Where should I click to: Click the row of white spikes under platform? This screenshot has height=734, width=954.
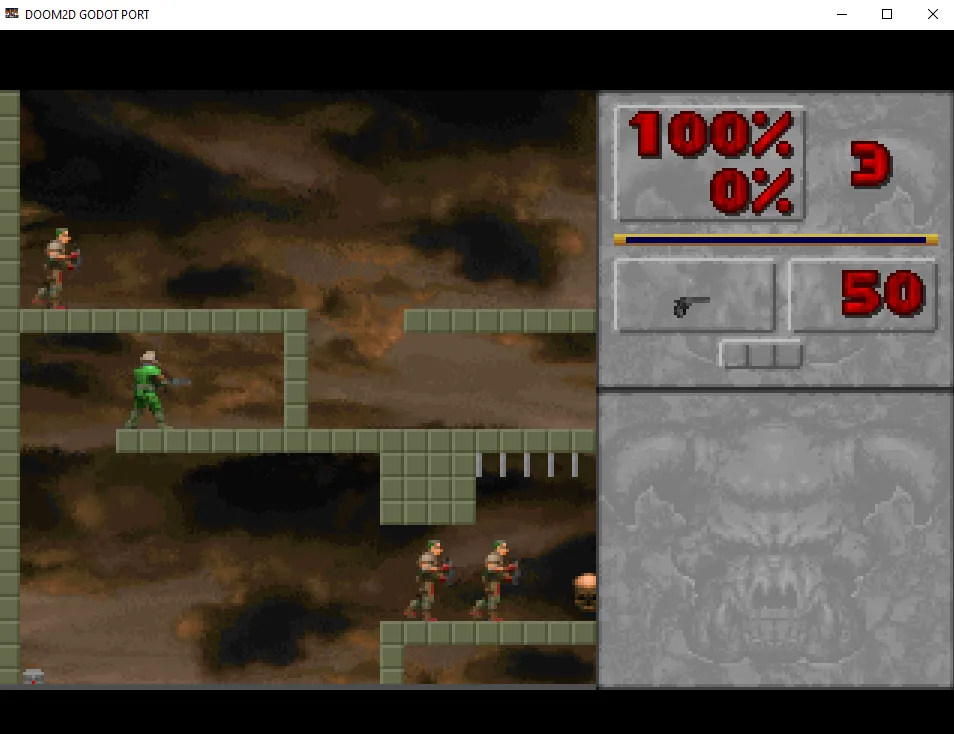click(527, 464)
